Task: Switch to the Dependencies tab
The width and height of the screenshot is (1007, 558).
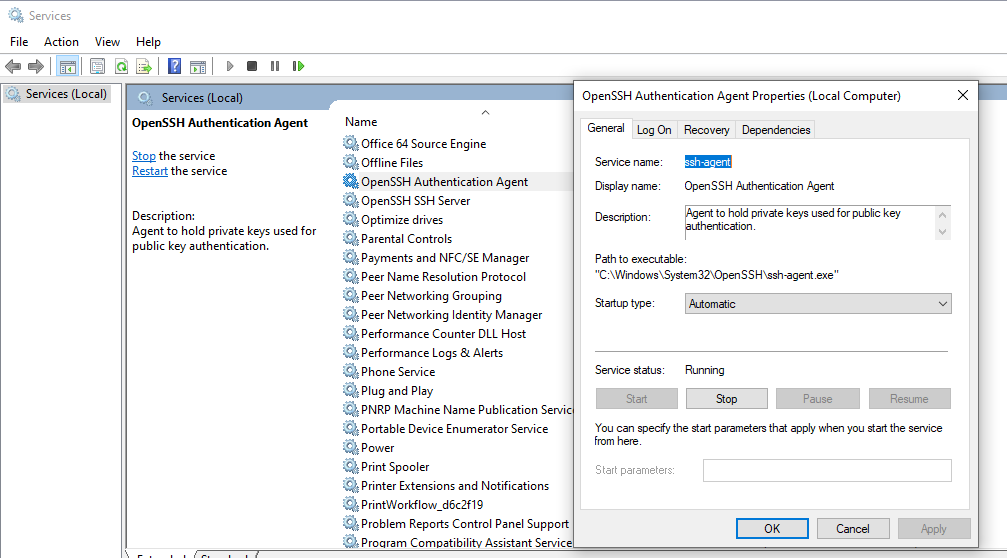Action: coord(776,130)
